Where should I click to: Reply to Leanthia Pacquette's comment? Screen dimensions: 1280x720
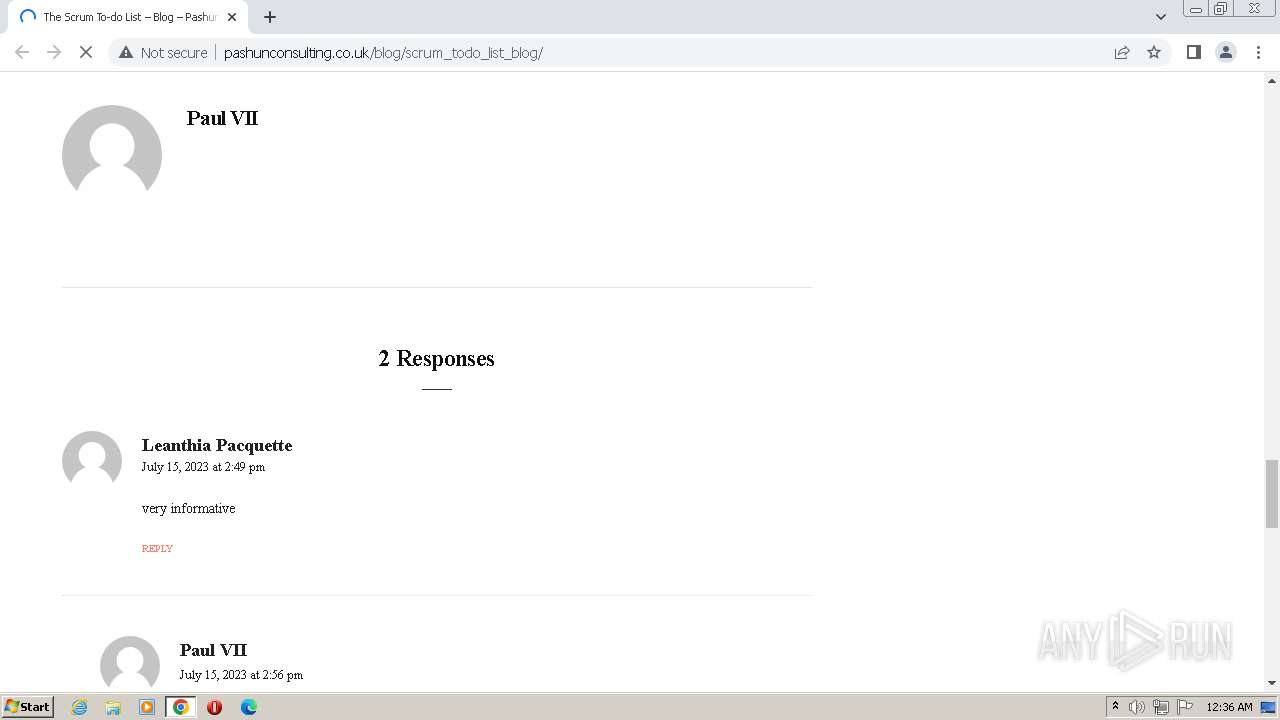pyautogui.click(x=157, y=548)
